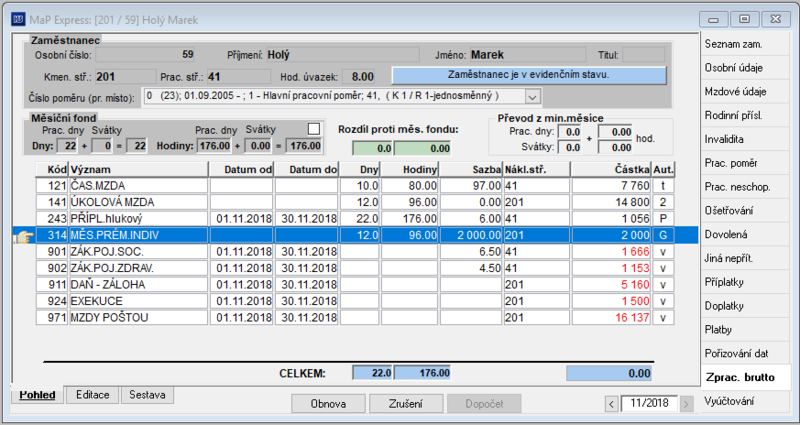This screenshot has height=425, width=800.
Task: Click the Kmen. stř. field 201
Action: [x=126, y=77]
